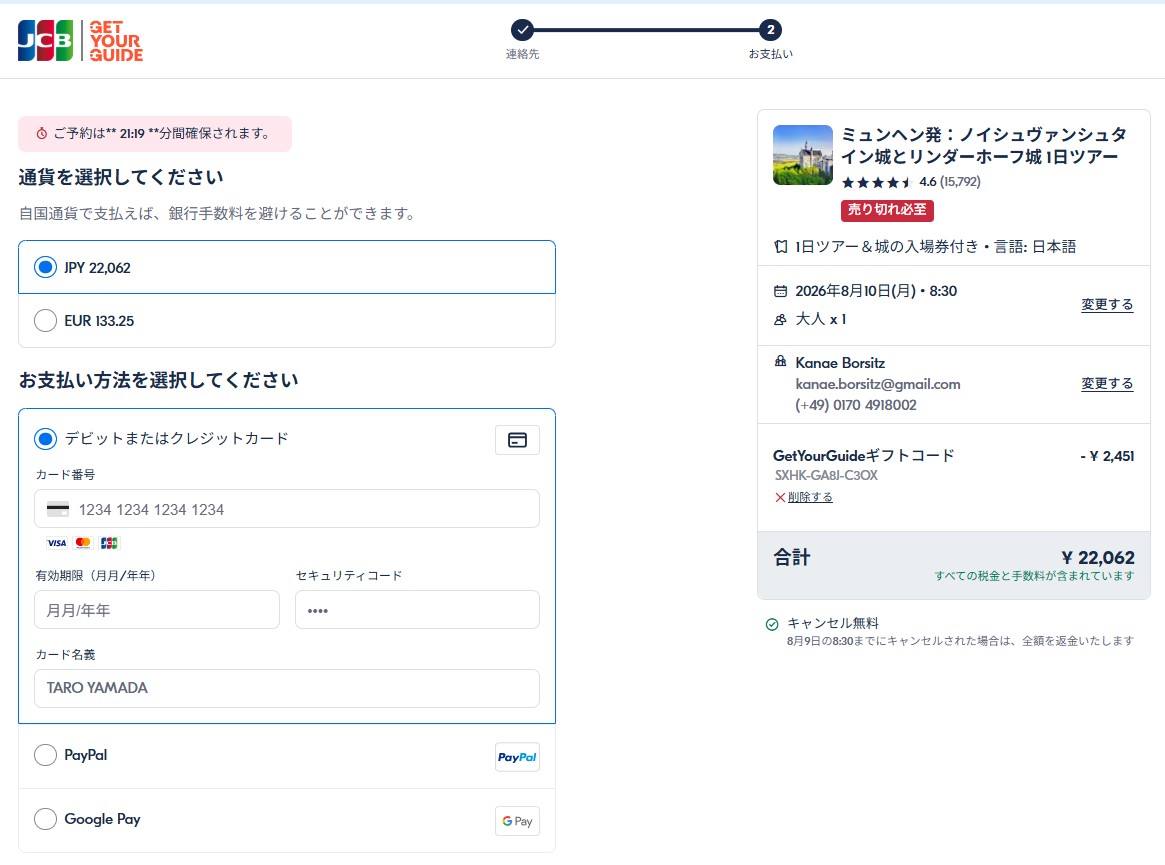Click the red X icon next to 削除する
The height and width of the screenshot is (865, 1165).
coord(780,497)
